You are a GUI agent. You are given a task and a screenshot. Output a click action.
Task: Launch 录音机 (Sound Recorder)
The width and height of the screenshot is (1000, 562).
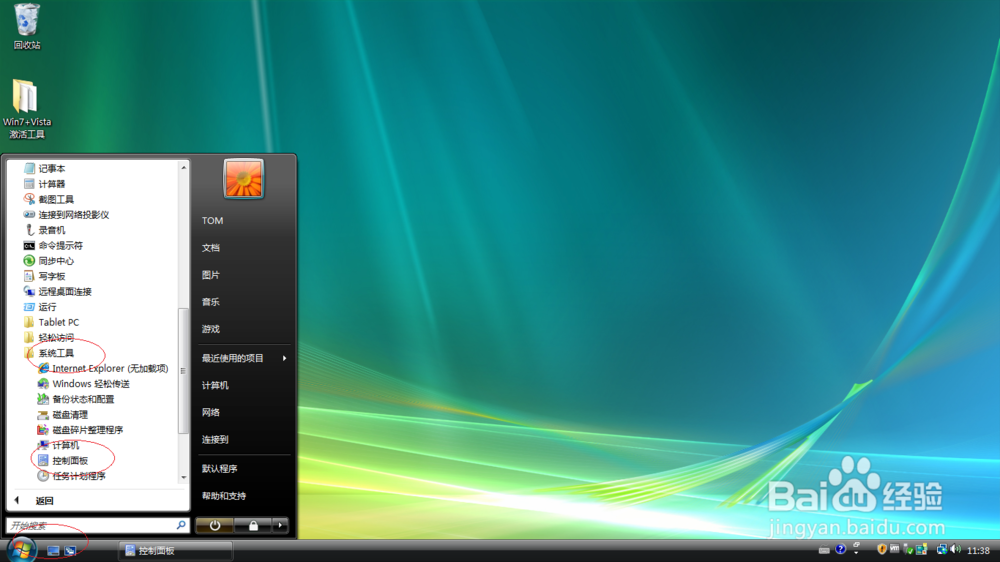click(45, 230)
